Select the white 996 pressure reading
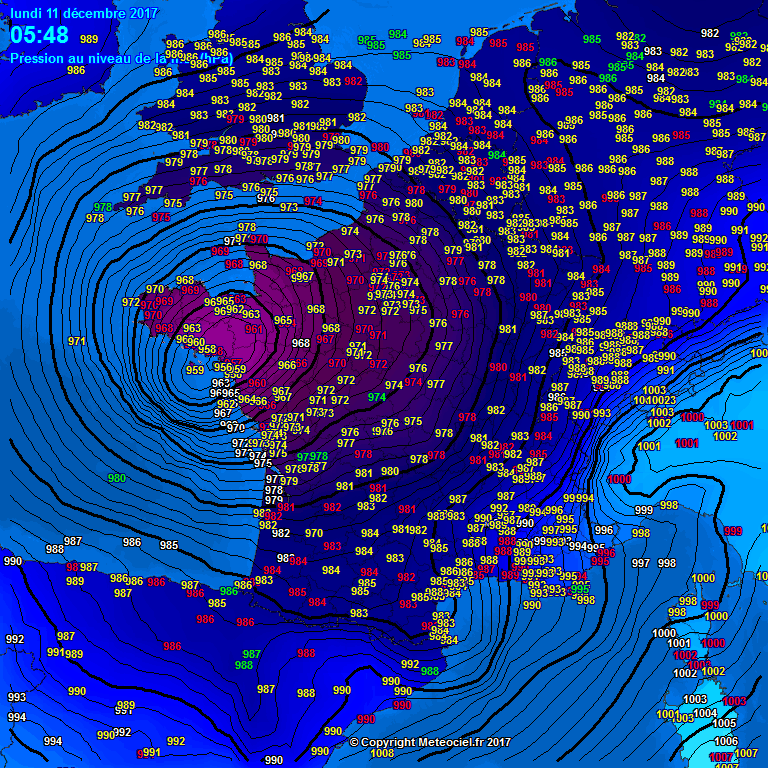Screen dimensions: 768x768 pyautogui.click(x=604, y=530)
